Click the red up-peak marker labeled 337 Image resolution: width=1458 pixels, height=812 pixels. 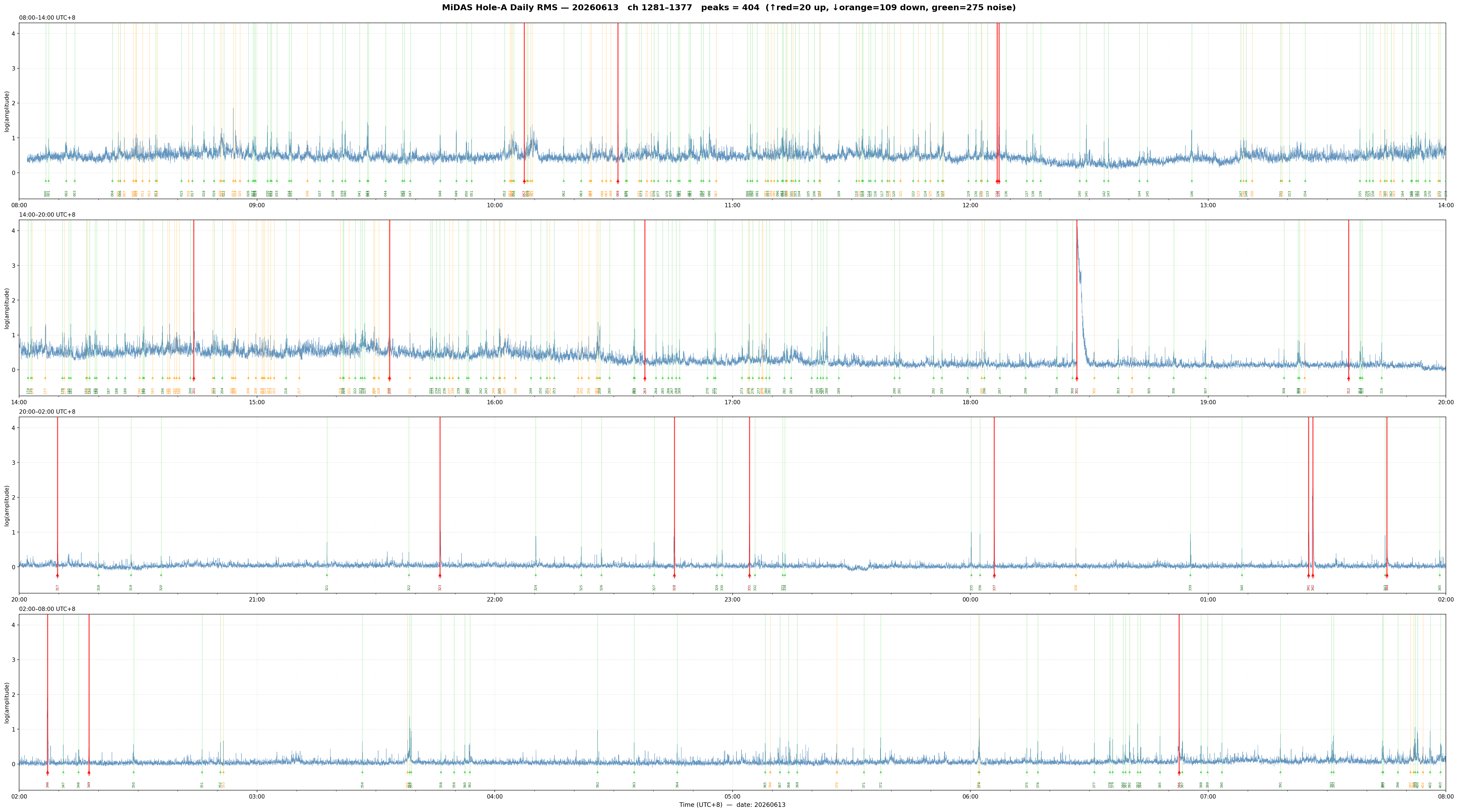994,575
